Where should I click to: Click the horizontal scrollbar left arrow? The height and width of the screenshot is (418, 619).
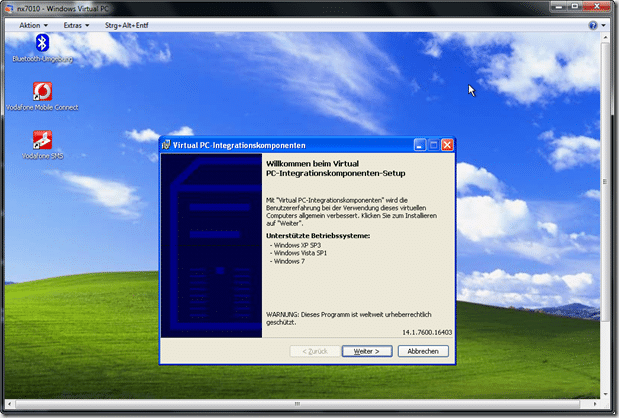pos(9,404)
